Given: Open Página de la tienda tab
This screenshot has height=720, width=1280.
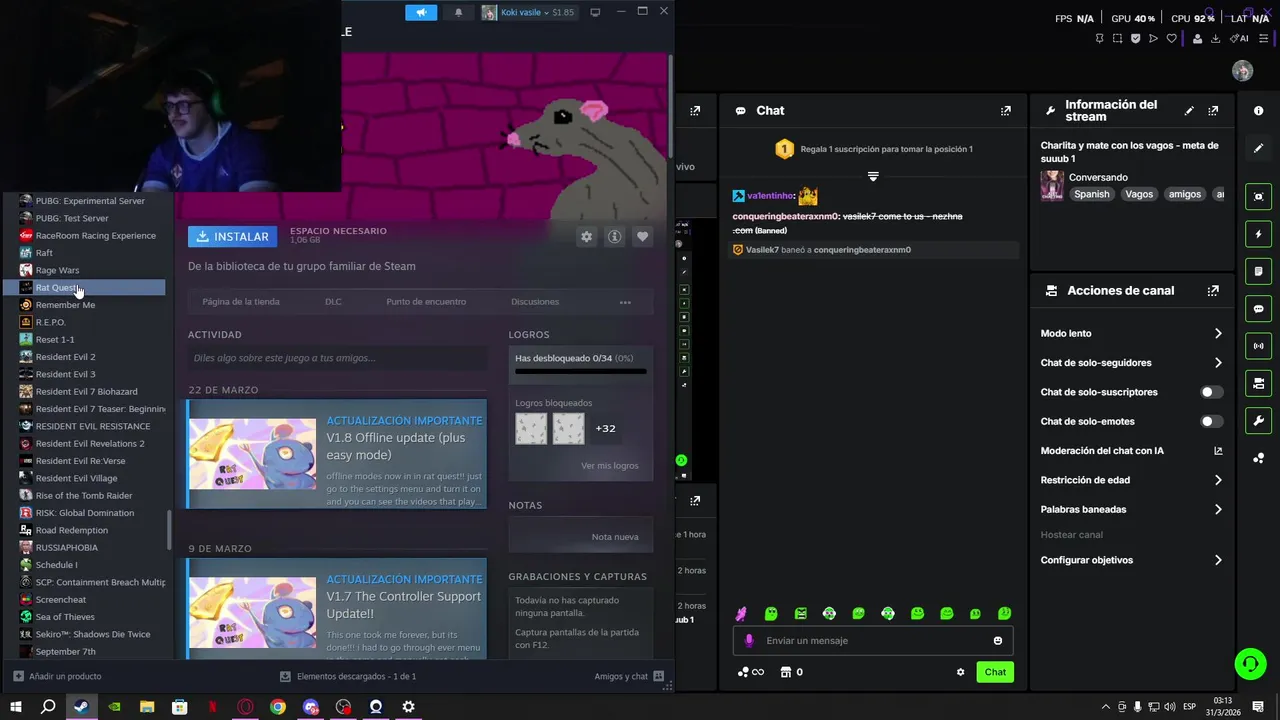Looking at the screenshot, I should tap(241, 301).
